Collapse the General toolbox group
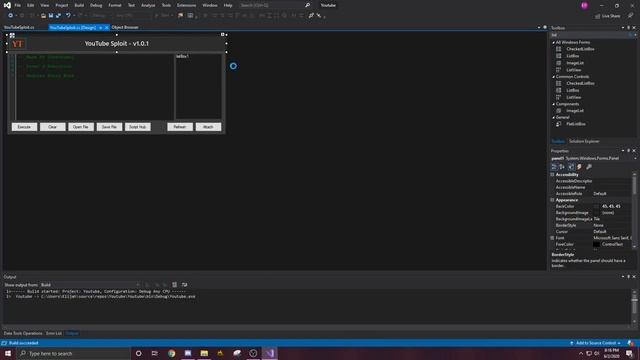 pos(553,117)
